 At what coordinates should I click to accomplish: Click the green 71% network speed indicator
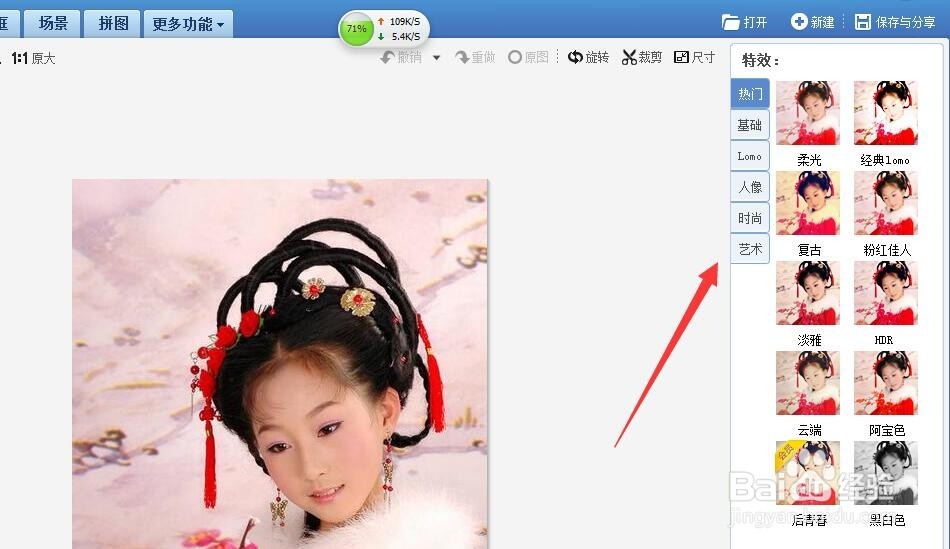click(x=356, y=28)
